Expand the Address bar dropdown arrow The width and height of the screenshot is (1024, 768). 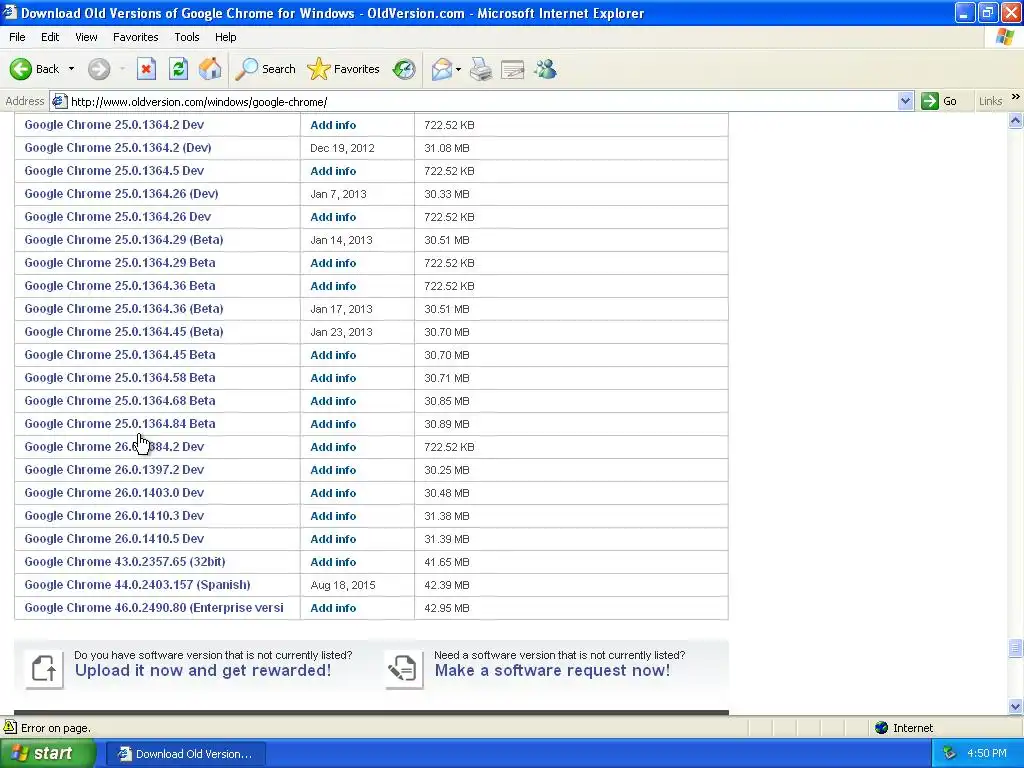[905, 101]
